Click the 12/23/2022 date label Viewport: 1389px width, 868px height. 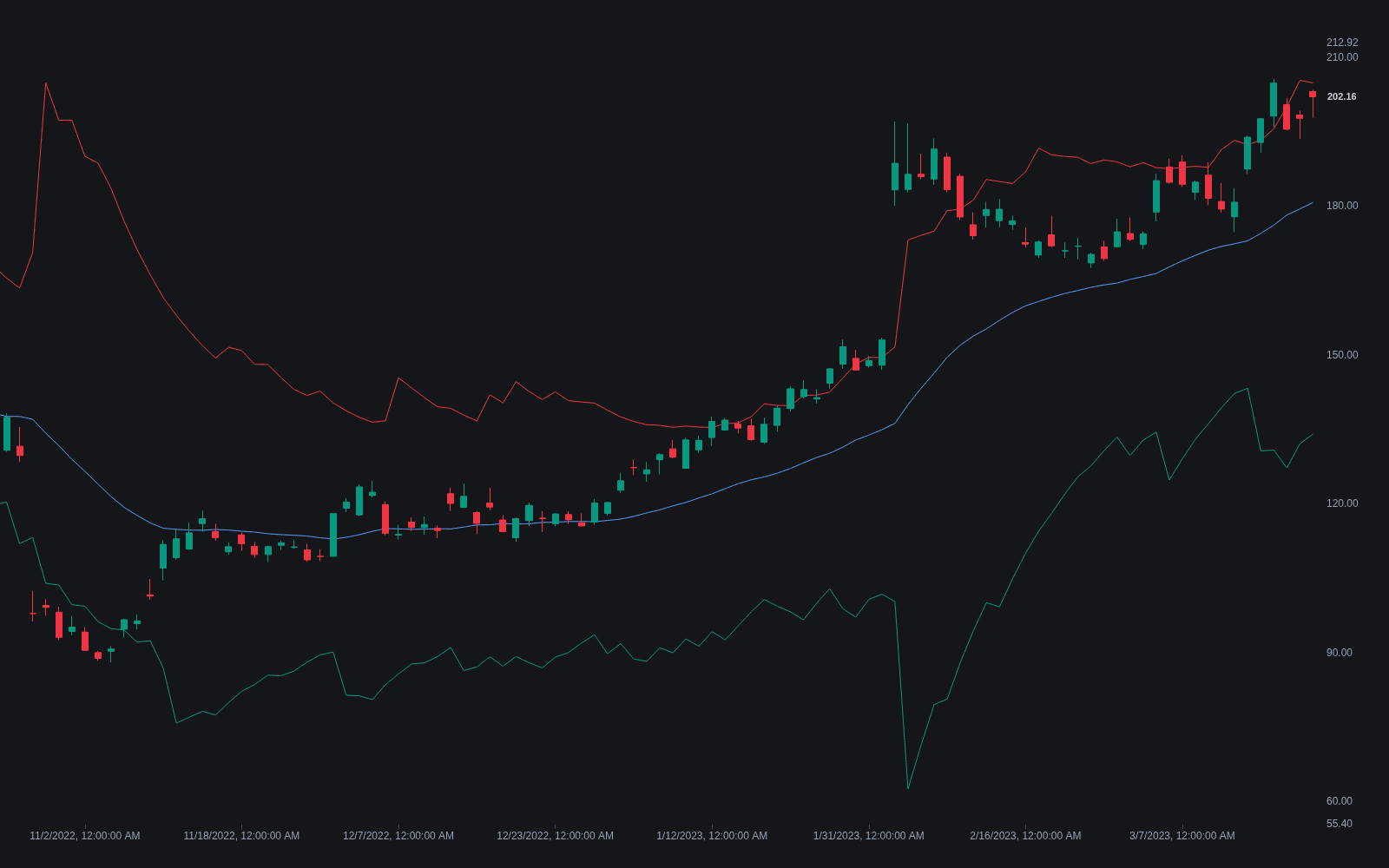(x=556, y=836)
